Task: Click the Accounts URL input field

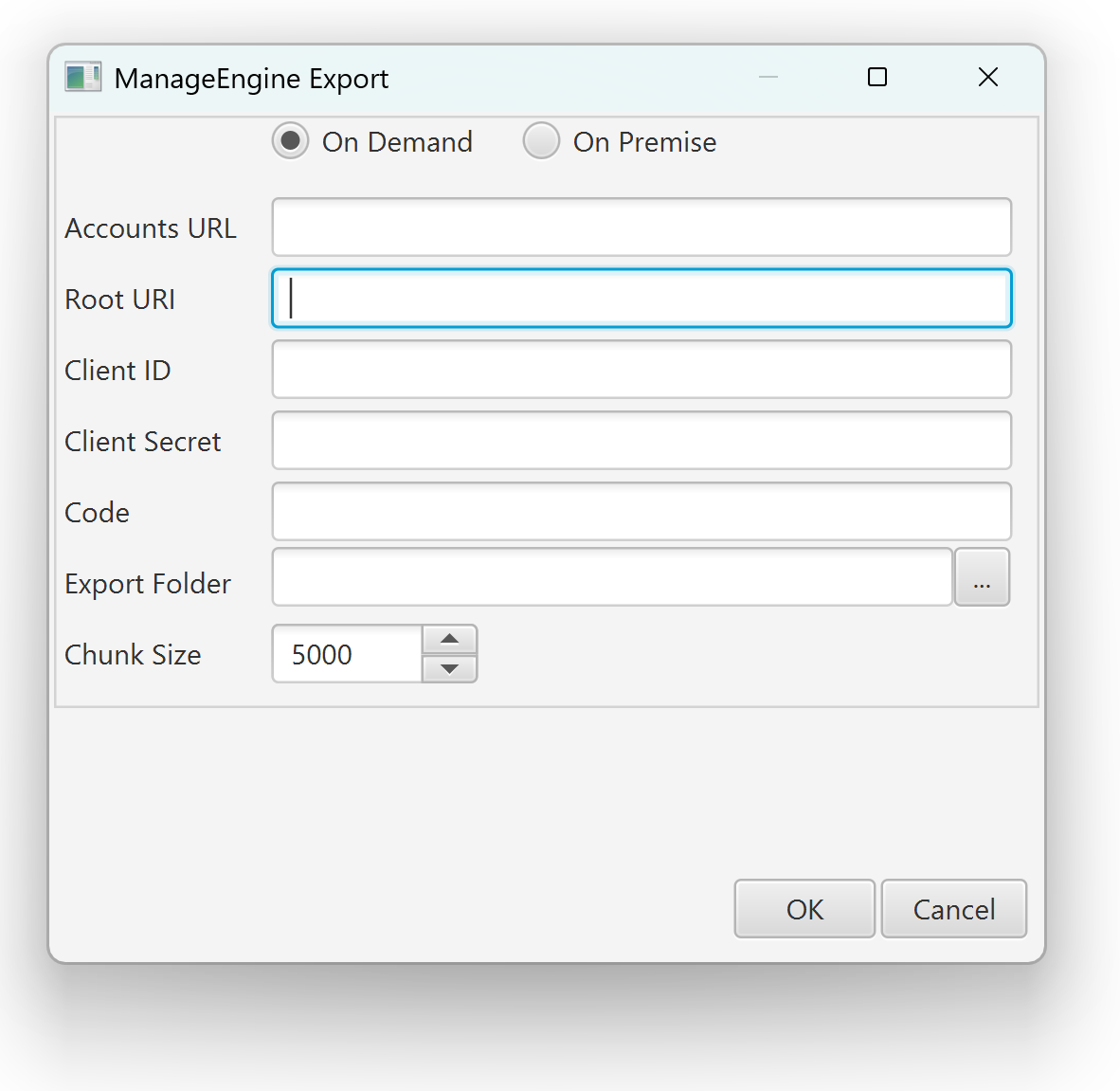Action: click(x=641, y=227)
